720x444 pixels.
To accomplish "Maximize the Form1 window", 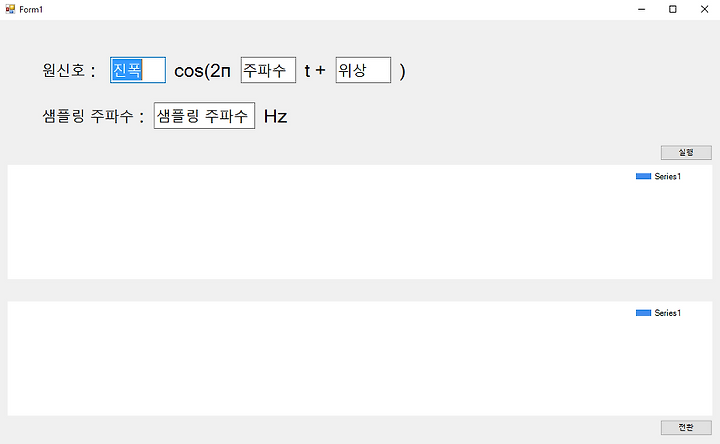I will point(673,9).
